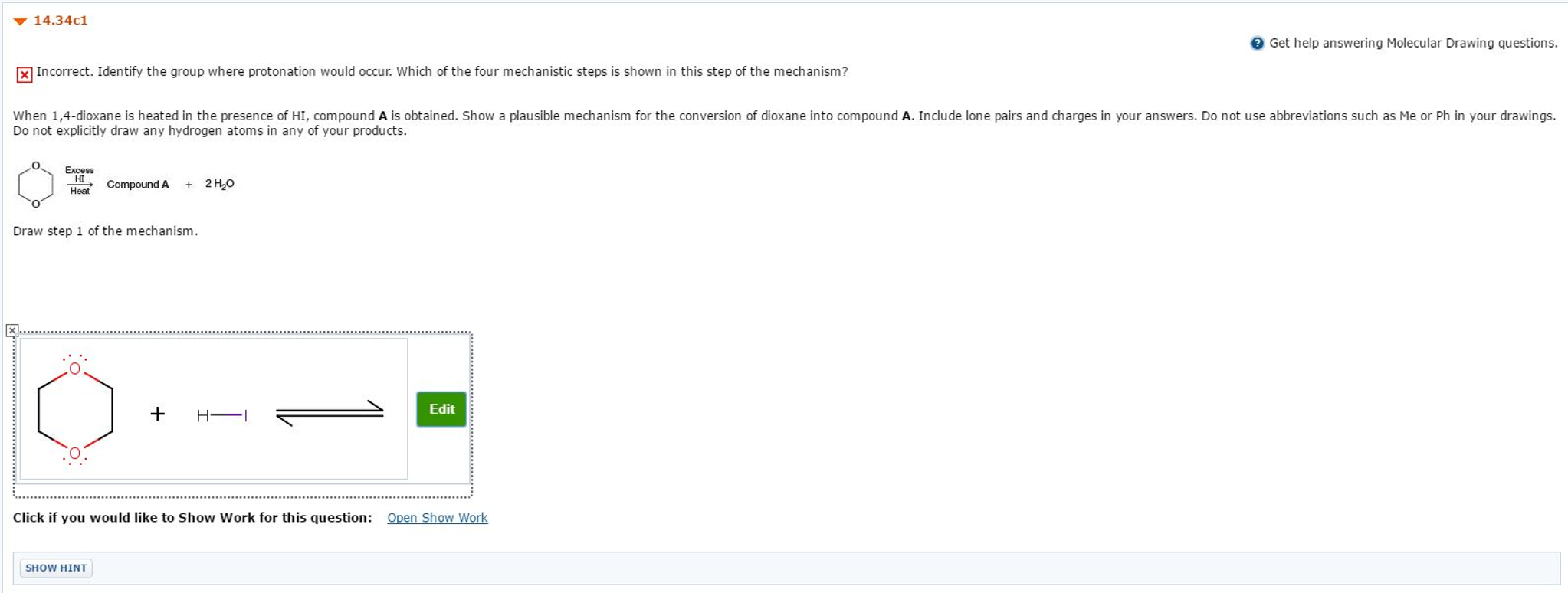Collapse question 14.34c1 with orange triangle
This screenshot has width=1568, height=593.
tap(20, 21)
